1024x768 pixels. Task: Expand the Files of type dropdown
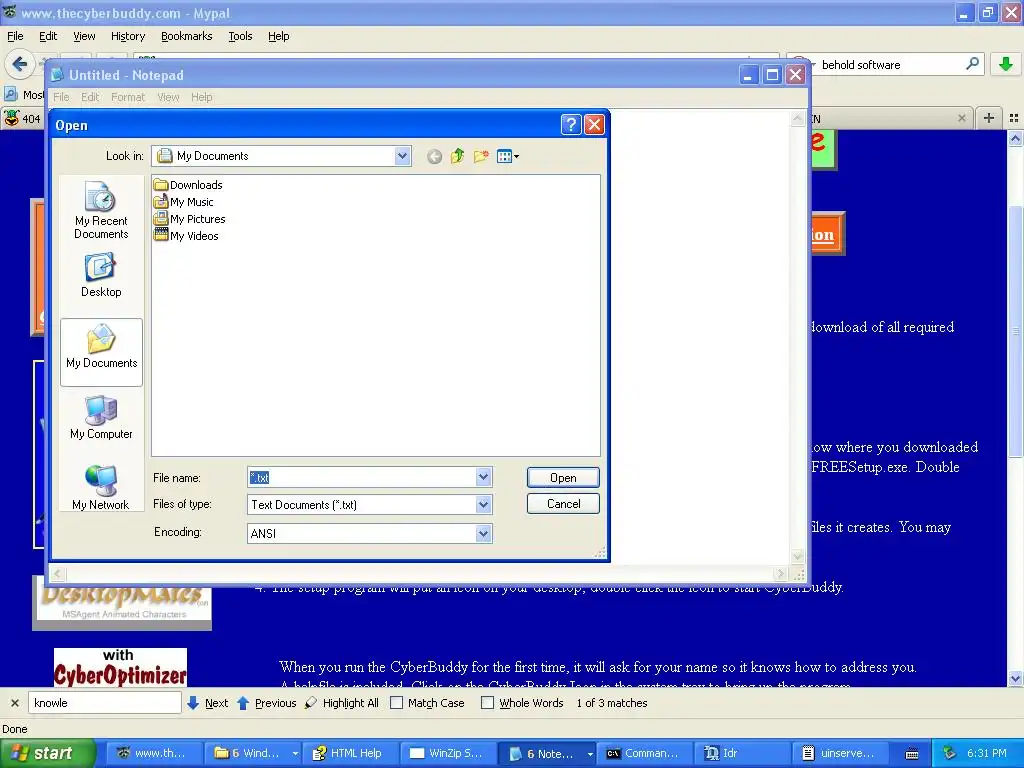click(x=483, y=504)
